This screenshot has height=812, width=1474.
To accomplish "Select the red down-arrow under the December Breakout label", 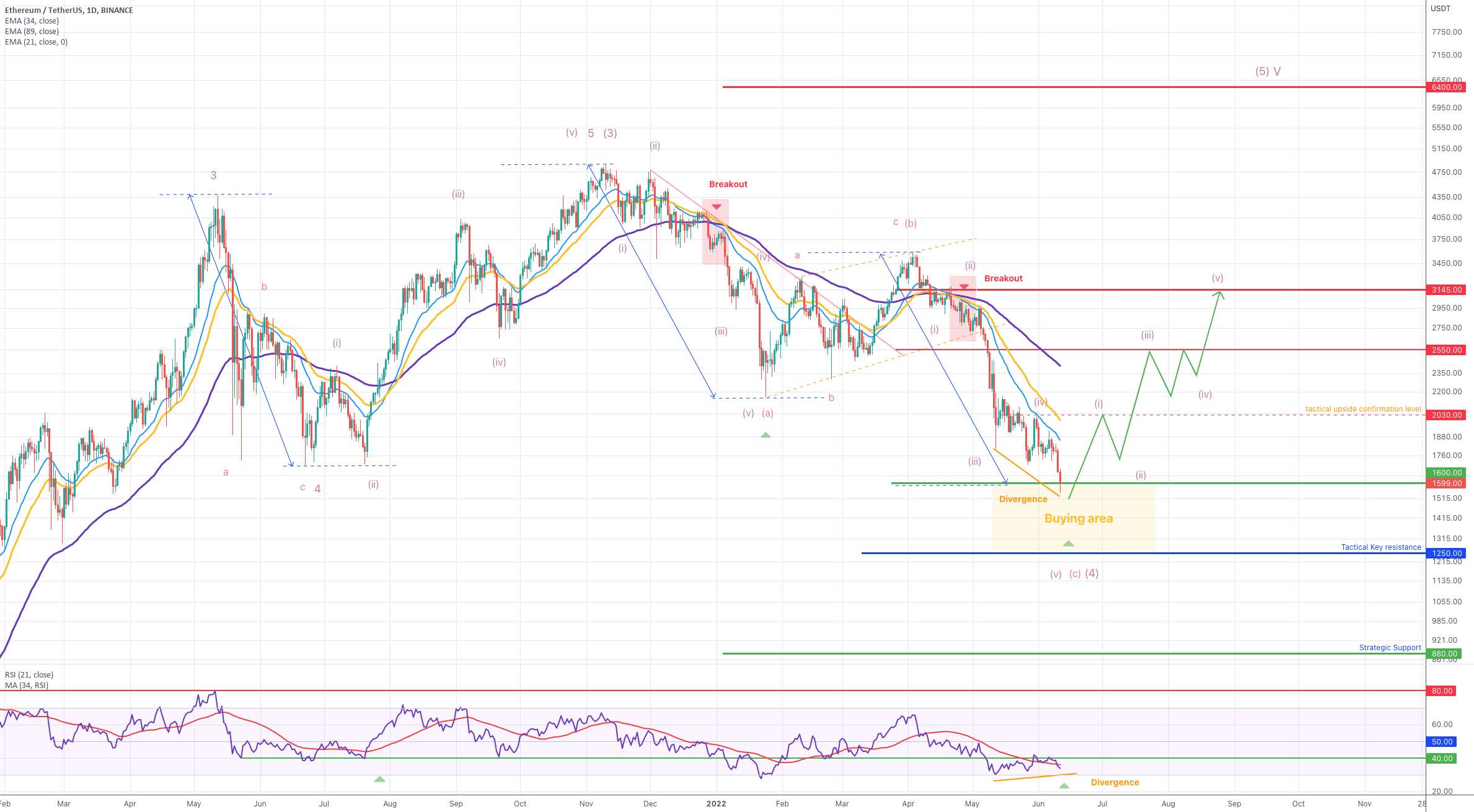I will tap(717, 206).
